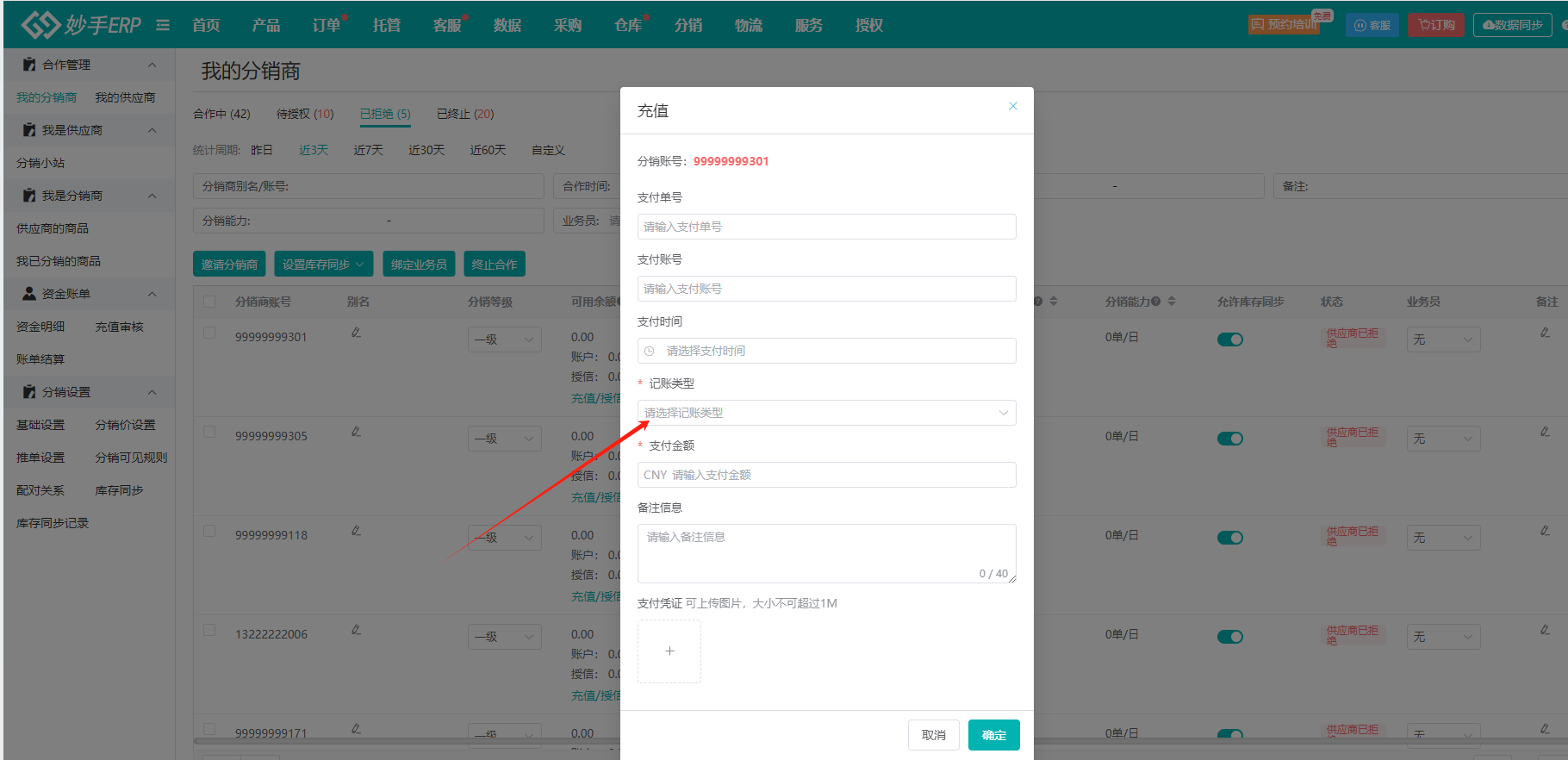Open 我的供应商 sidebar link
The height and width of the screenshot is (760, 1568).
click(125, 97)
